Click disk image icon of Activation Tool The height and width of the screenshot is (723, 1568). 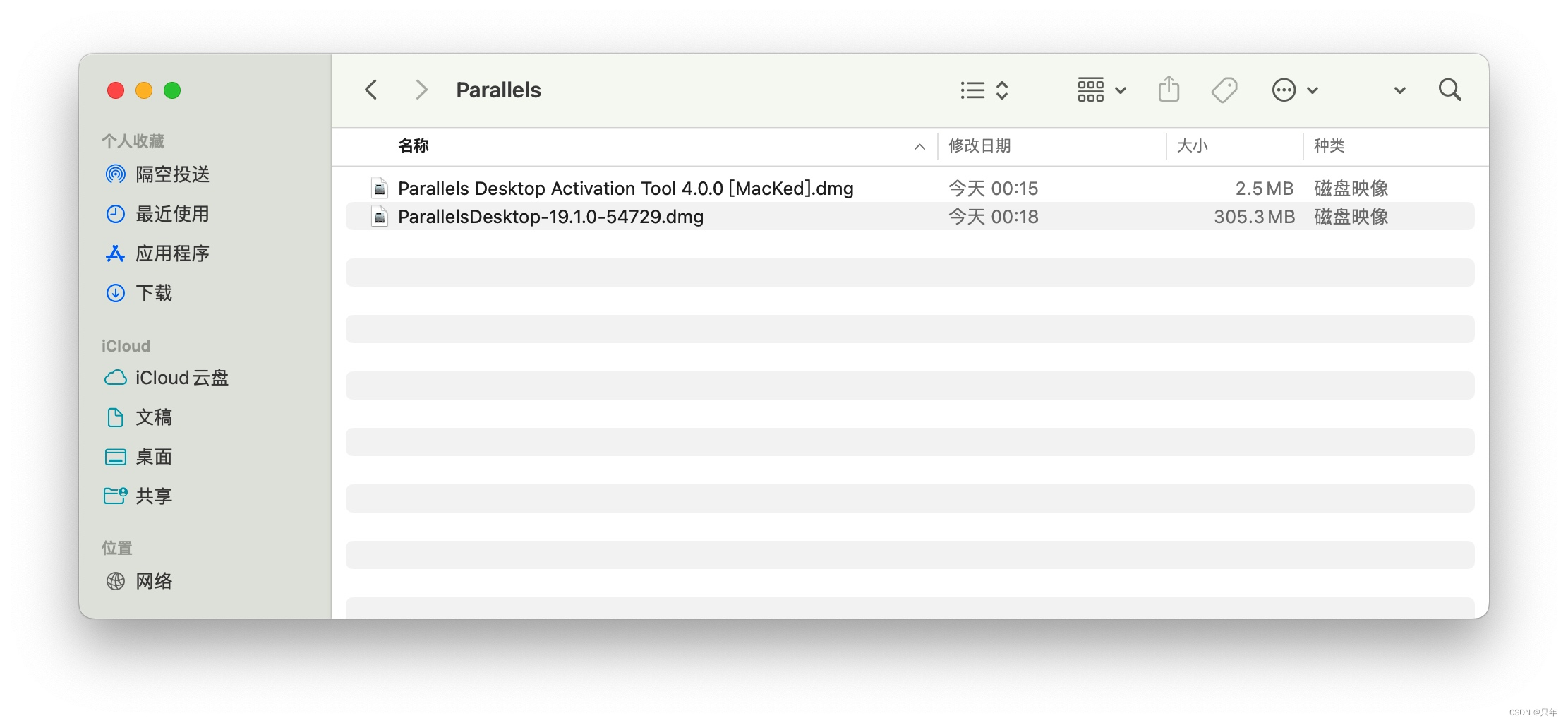coord(380,189)
